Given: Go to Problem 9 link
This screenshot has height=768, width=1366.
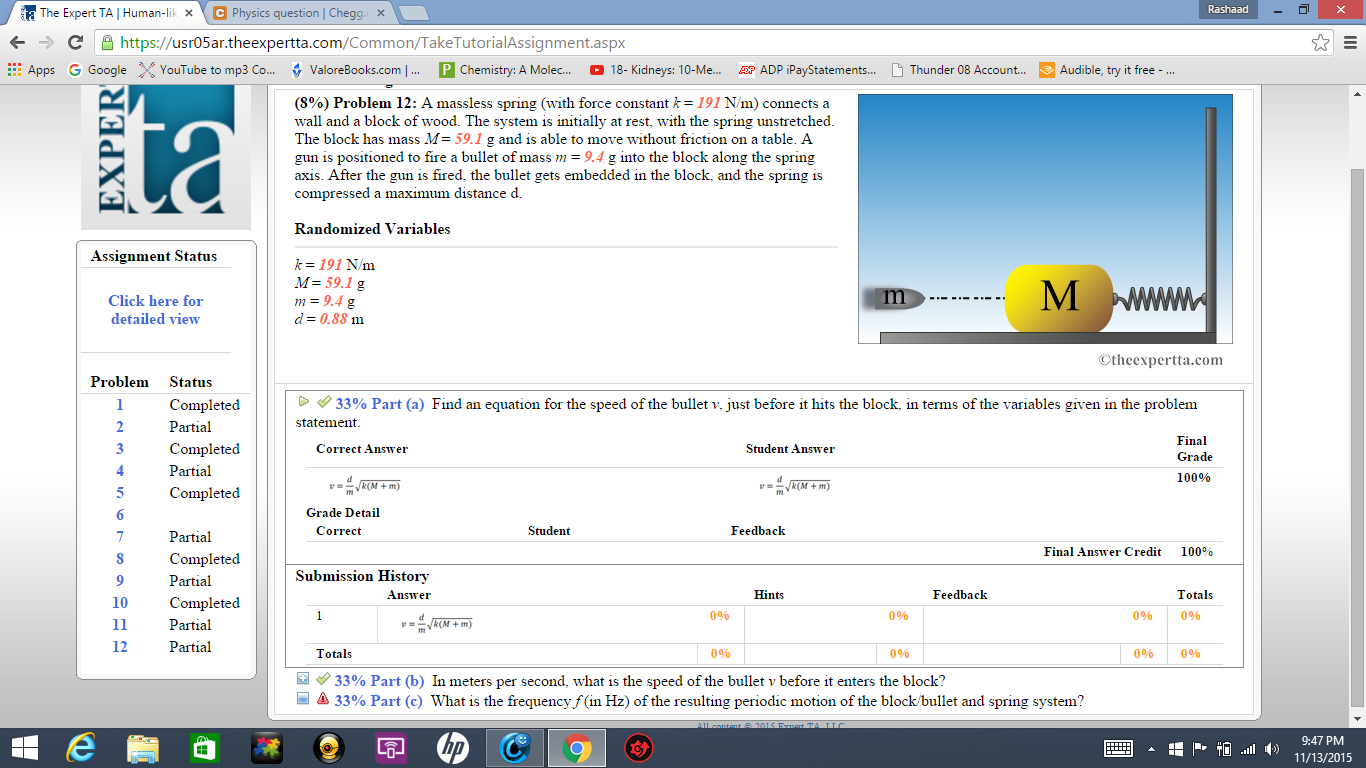Looking at the screenshot, I should (x=120, y=581).
